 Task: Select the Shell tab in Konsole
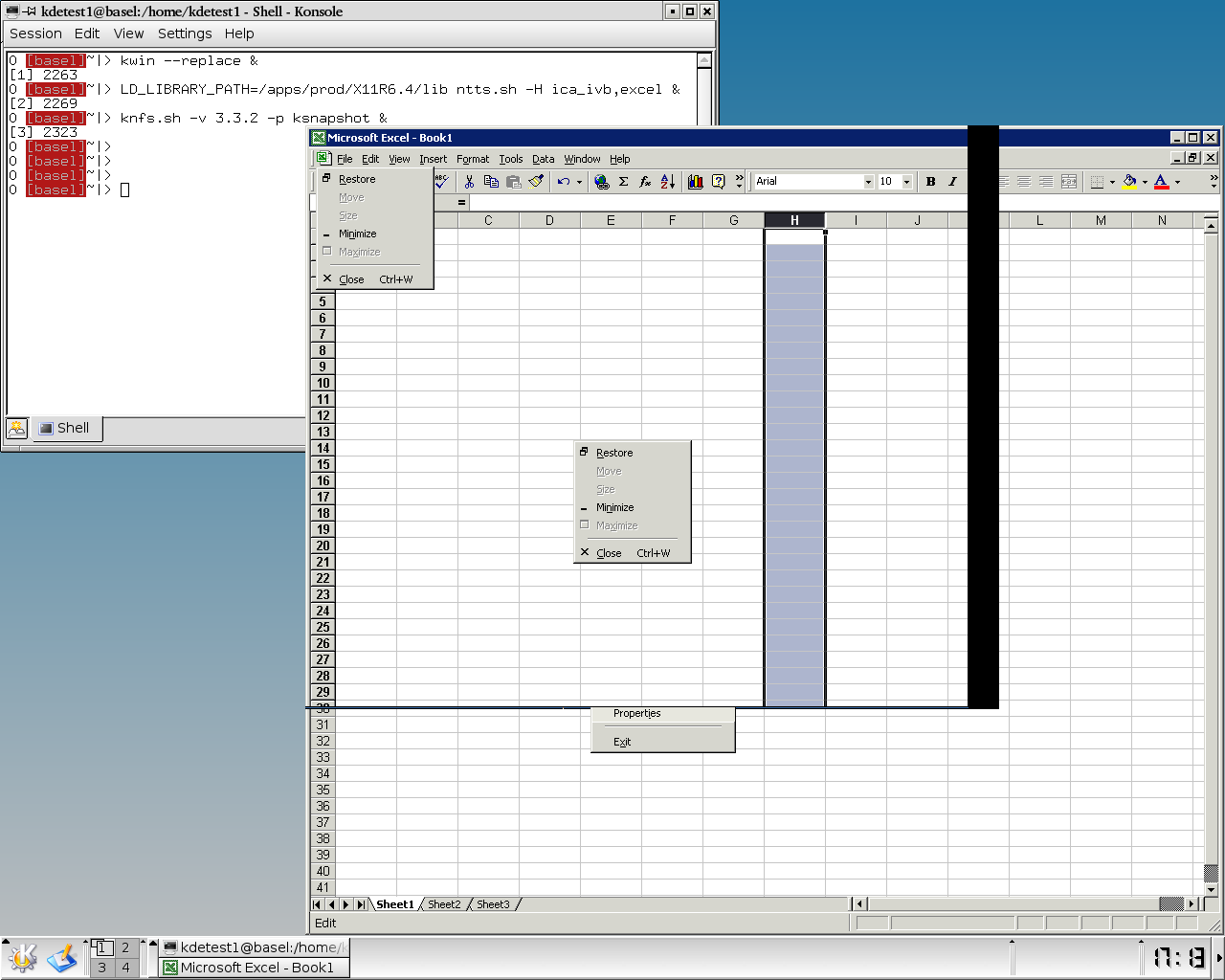tap(65, 428)
